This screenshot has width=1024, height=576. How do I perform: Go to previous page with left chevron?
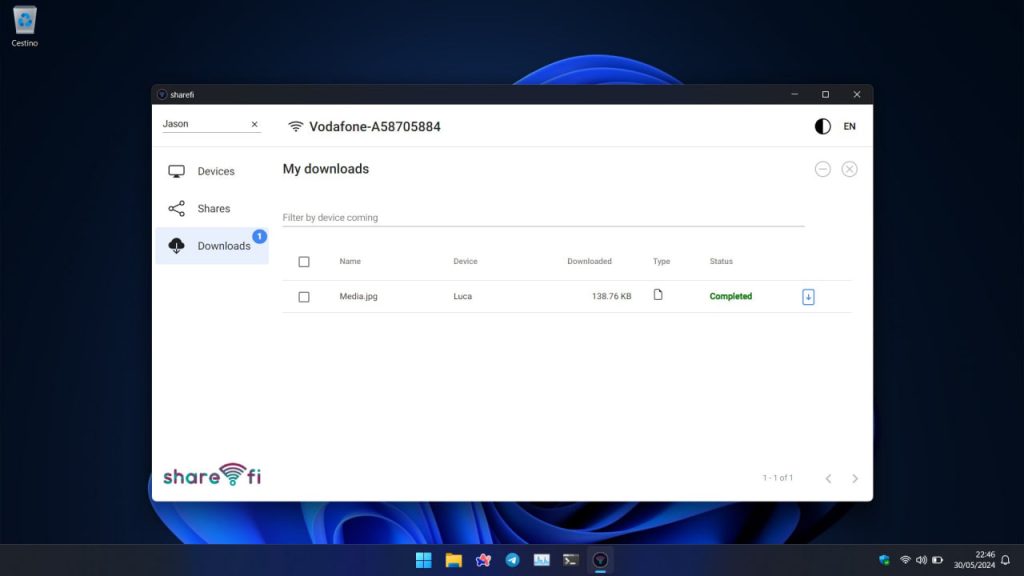[828, 479]
